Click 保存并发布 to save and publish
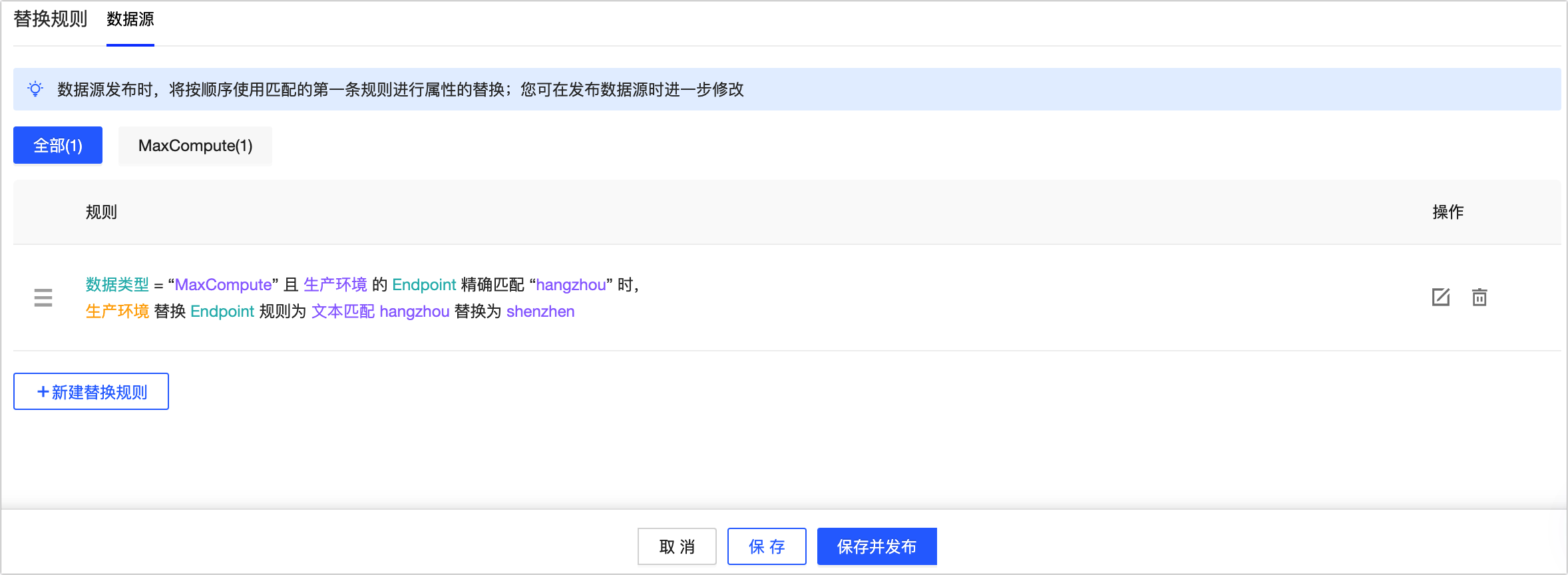 877,546
